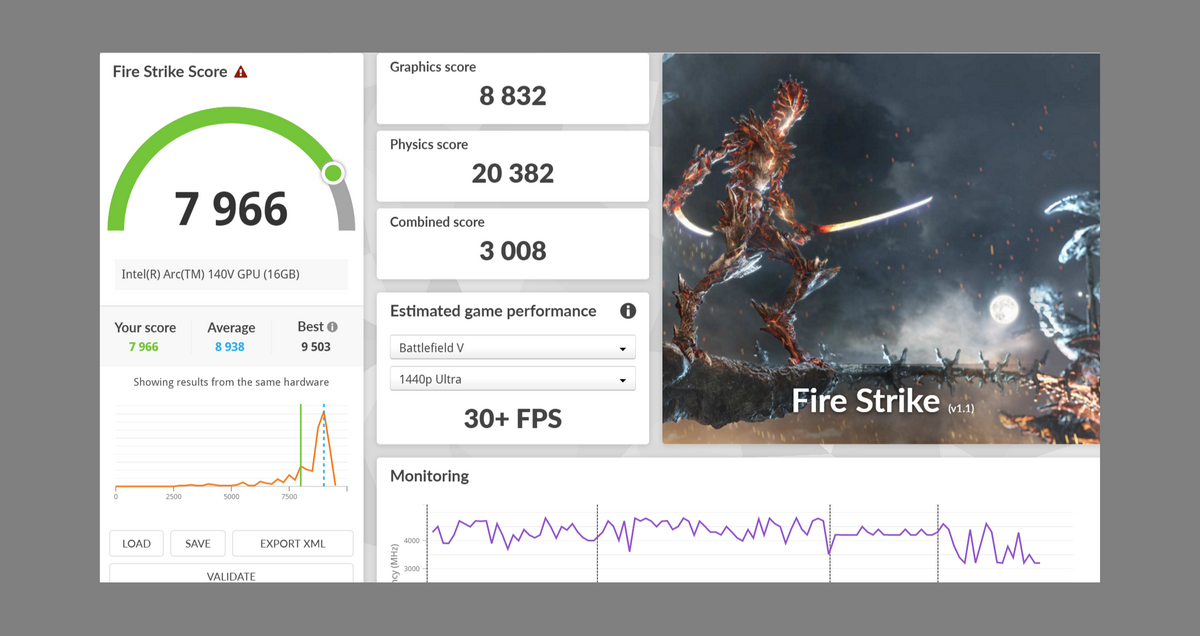1200x636 pixels.
Task: Click the Physics score value 20 382
Action: (x=513, y=173)
